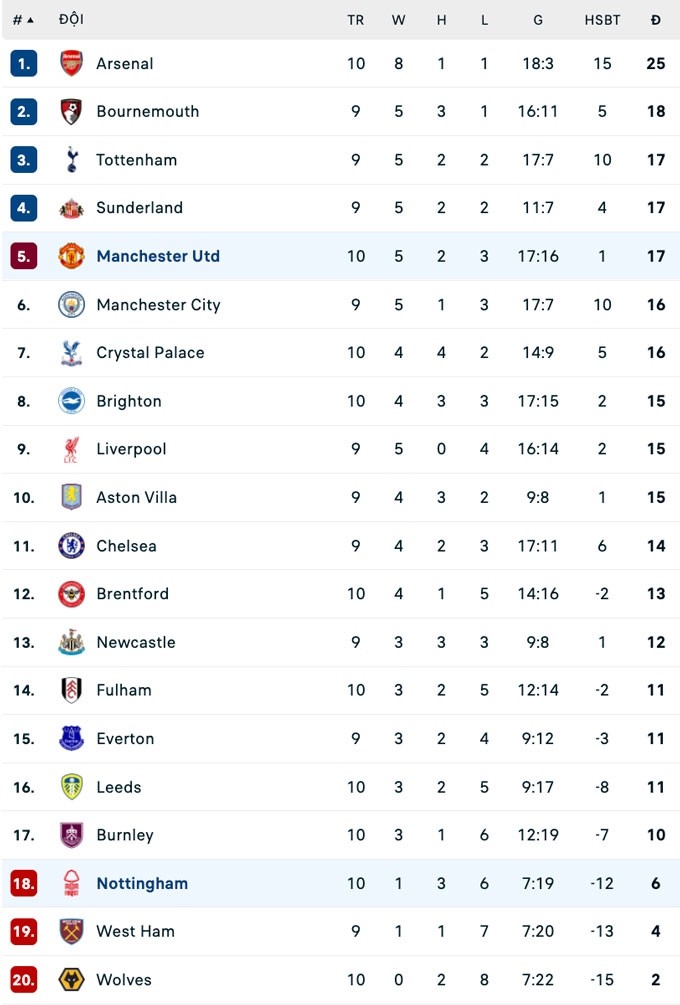This screenshot has height=1005, width=680.
Task: Click the Arsenal club crest icon
Action: pos(72,63)
